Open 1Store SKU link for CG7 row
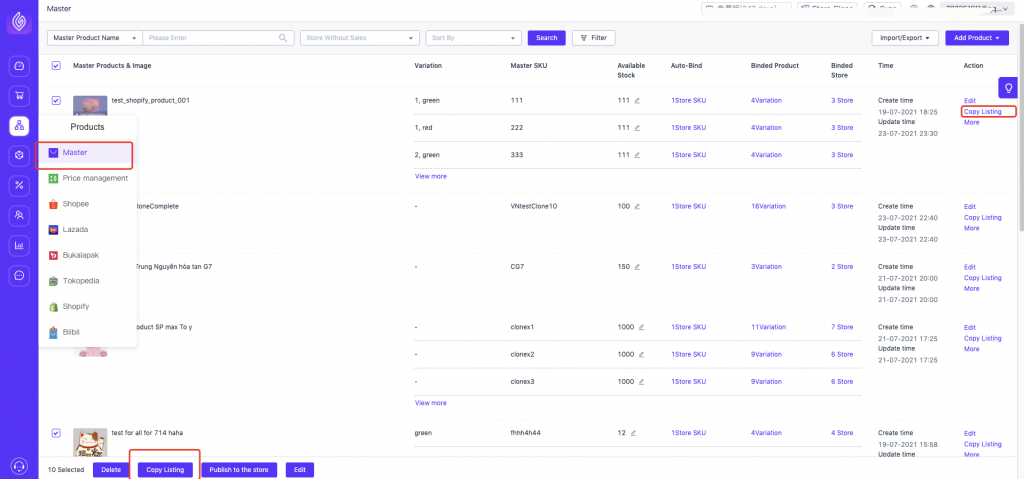The height and width of the screenshot is (479, 1024). click(688, 267)
